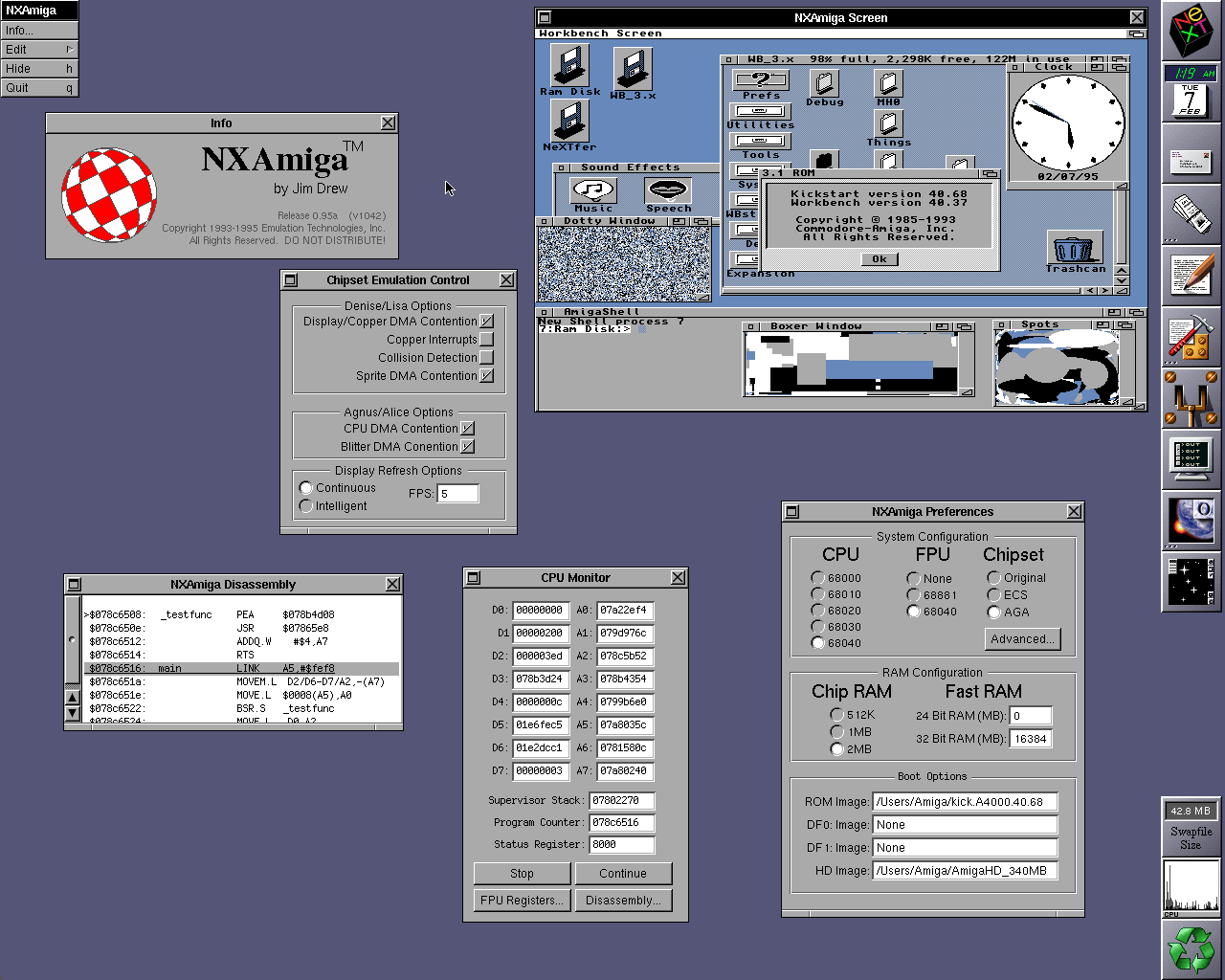1225x980 pixels.
Task: Click the Continue button in CPU Monitor
Action: (x=624, y=874)
